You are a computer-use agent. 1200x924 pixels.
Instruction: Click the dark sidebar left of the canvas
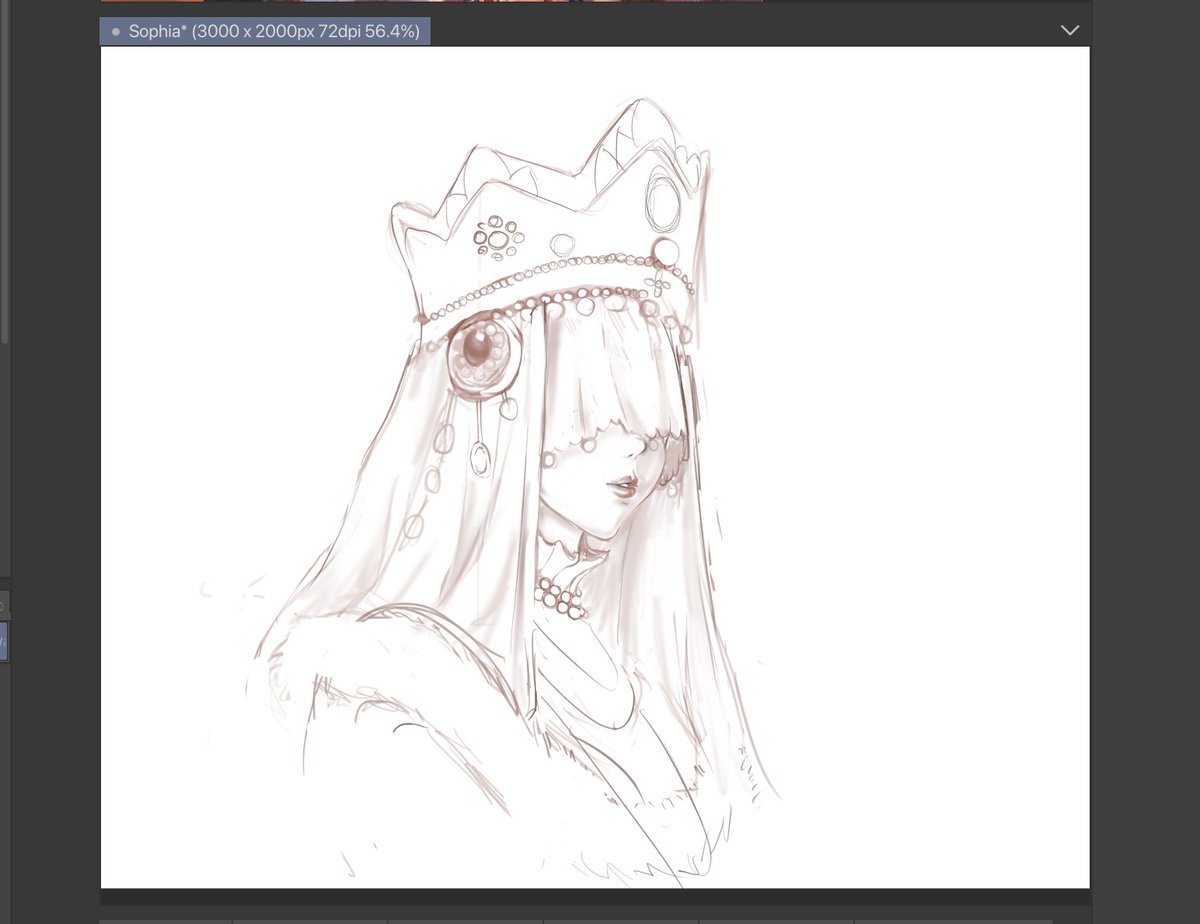[50, 450]
